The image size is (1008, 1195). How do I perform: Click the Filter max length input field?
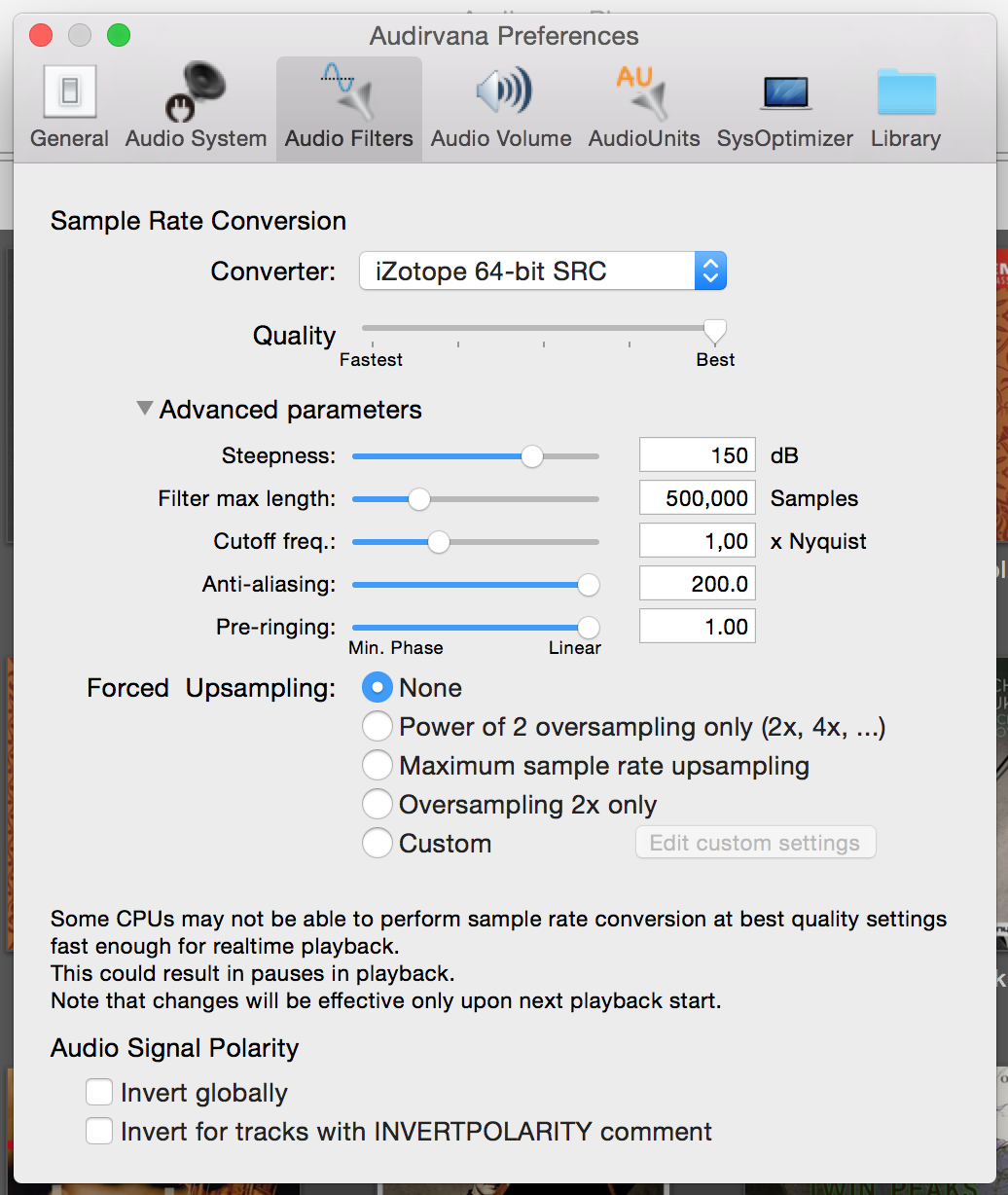pyautogui.click(x=697, y=498)
